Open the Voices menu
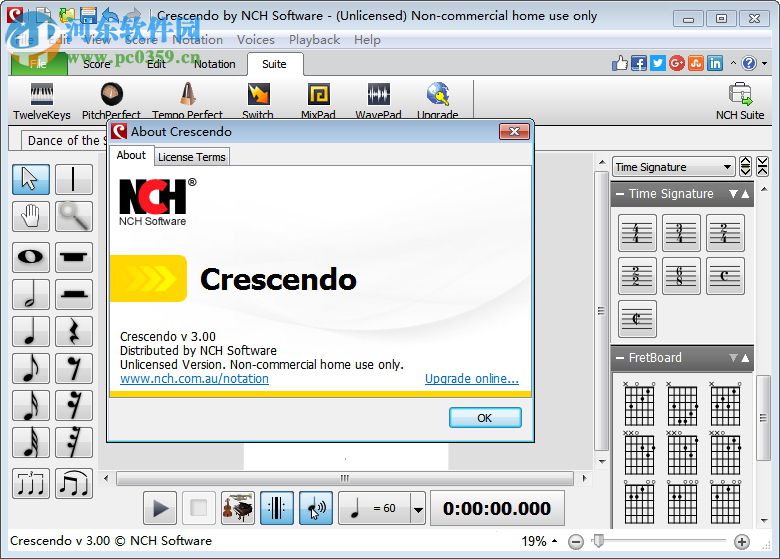 point(256,40)
